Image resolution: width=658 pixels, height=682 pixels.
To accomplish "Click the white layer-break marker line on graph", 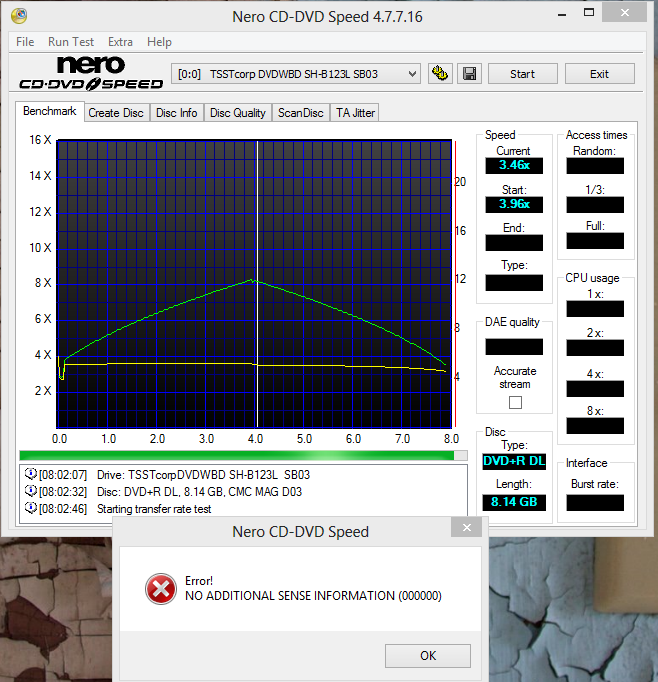I will (257, 284).
